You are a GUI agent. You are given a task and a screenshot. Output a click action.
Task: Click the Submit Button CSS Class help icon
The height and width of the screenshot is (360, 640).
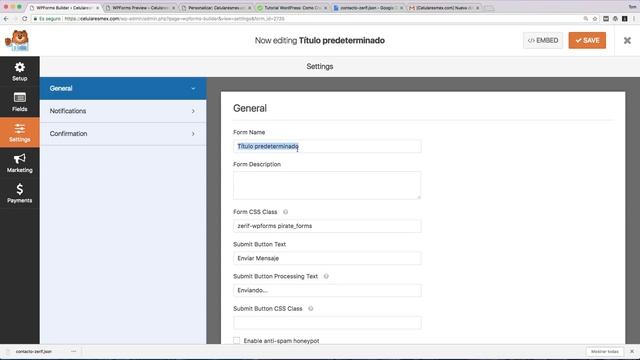pos(311,309)
